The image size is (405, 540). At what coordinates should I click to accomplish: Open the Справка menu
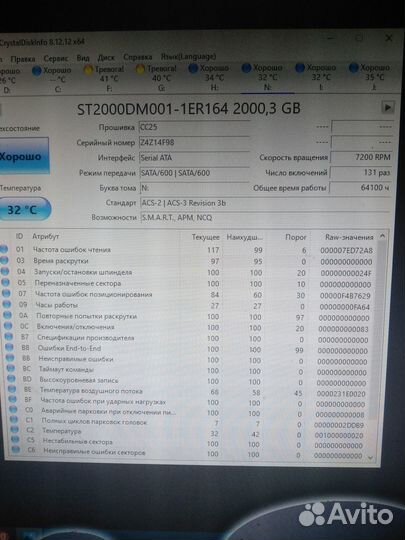coord(137,57)
